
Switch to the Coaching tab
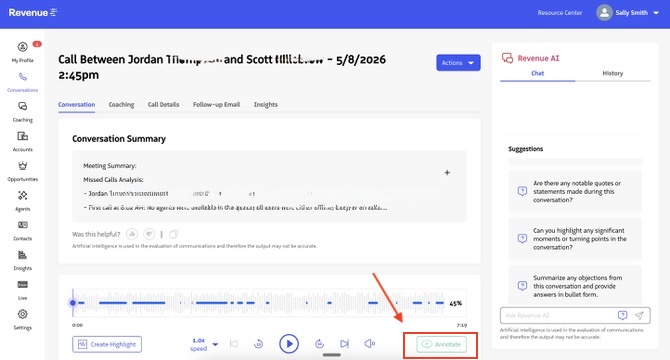pyautogui.click(x=121, y=105)
